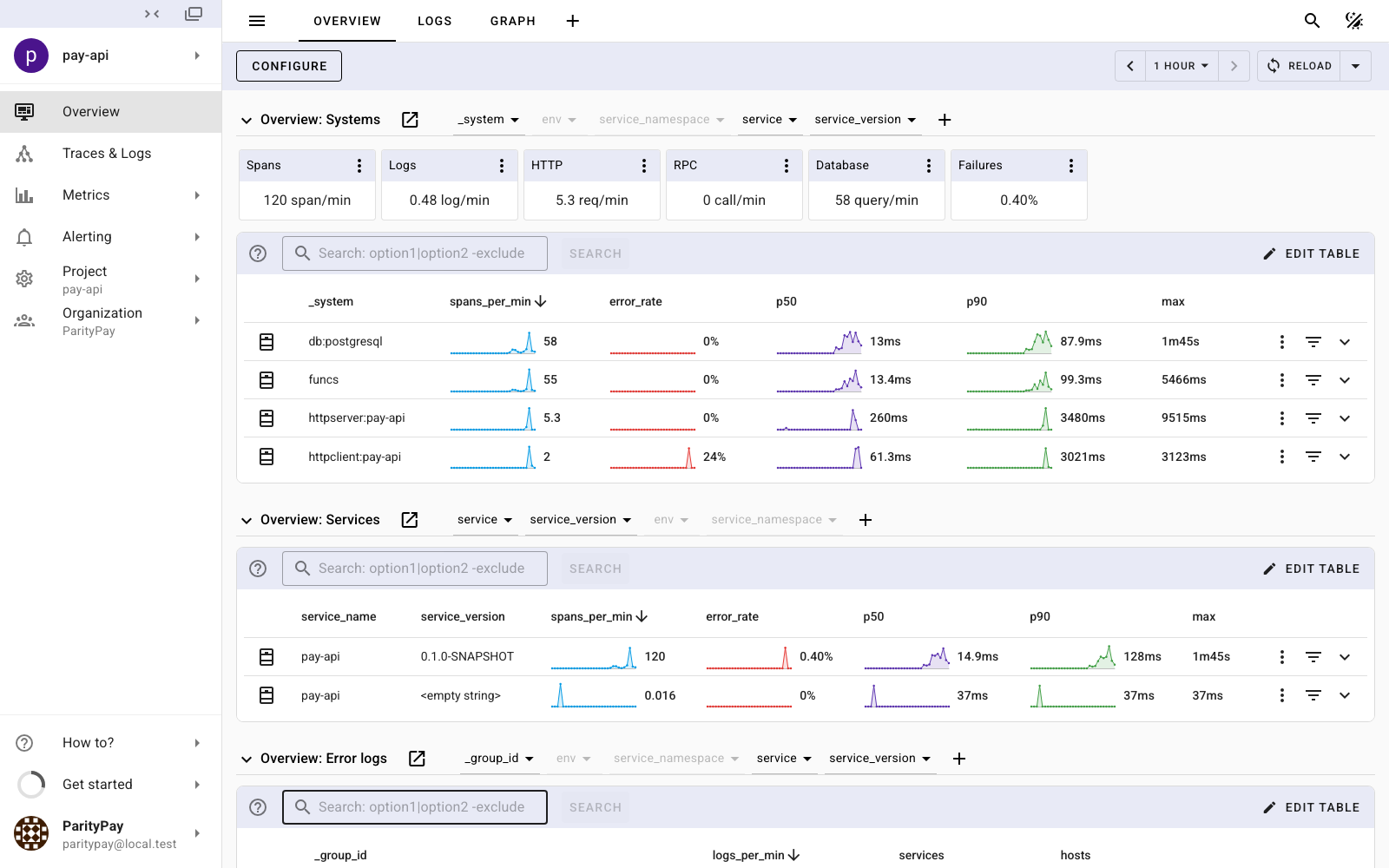The height and width of the screenshot is (868, 1389).
Task: Expand the Alerting sidebar menu
Action: pyautogui.click(x=111, y=237)
